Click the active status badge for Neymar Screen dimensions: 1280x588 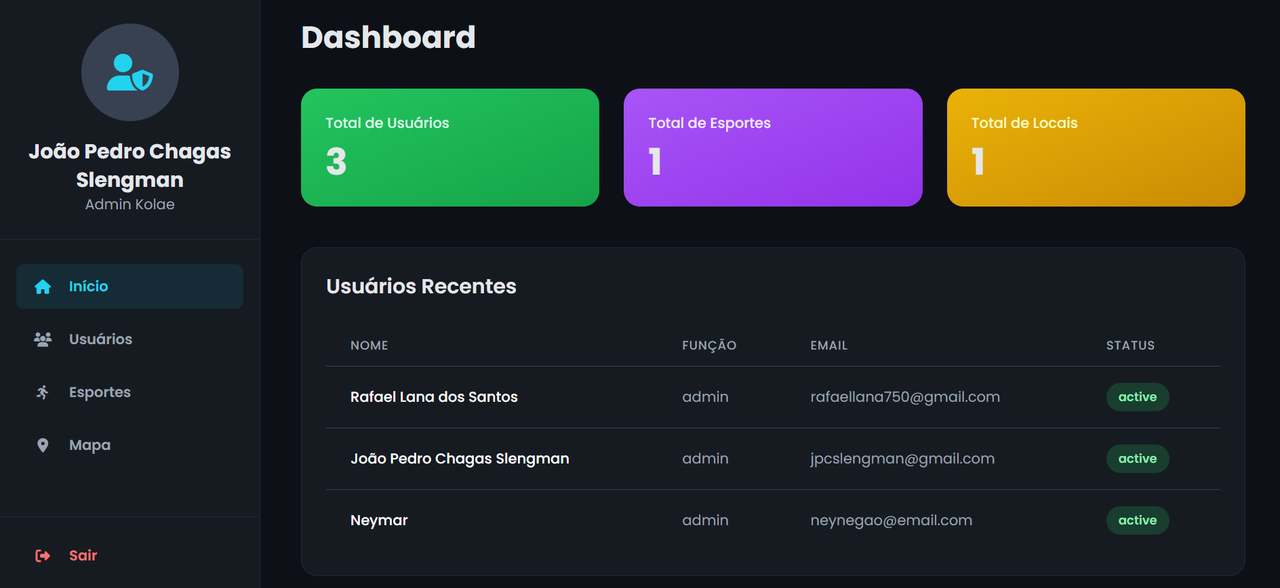[x=1137, y=521]
